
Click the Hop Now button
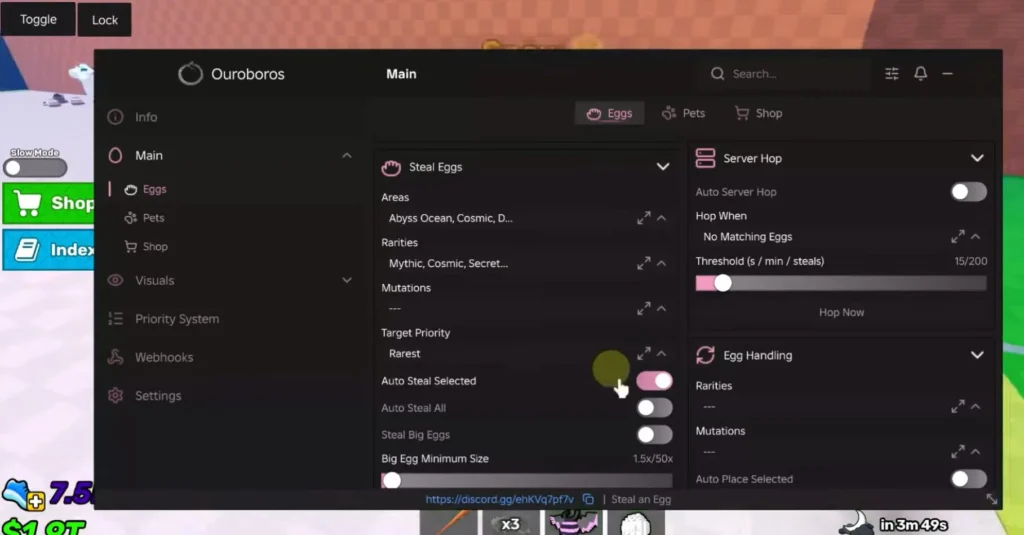841,312
